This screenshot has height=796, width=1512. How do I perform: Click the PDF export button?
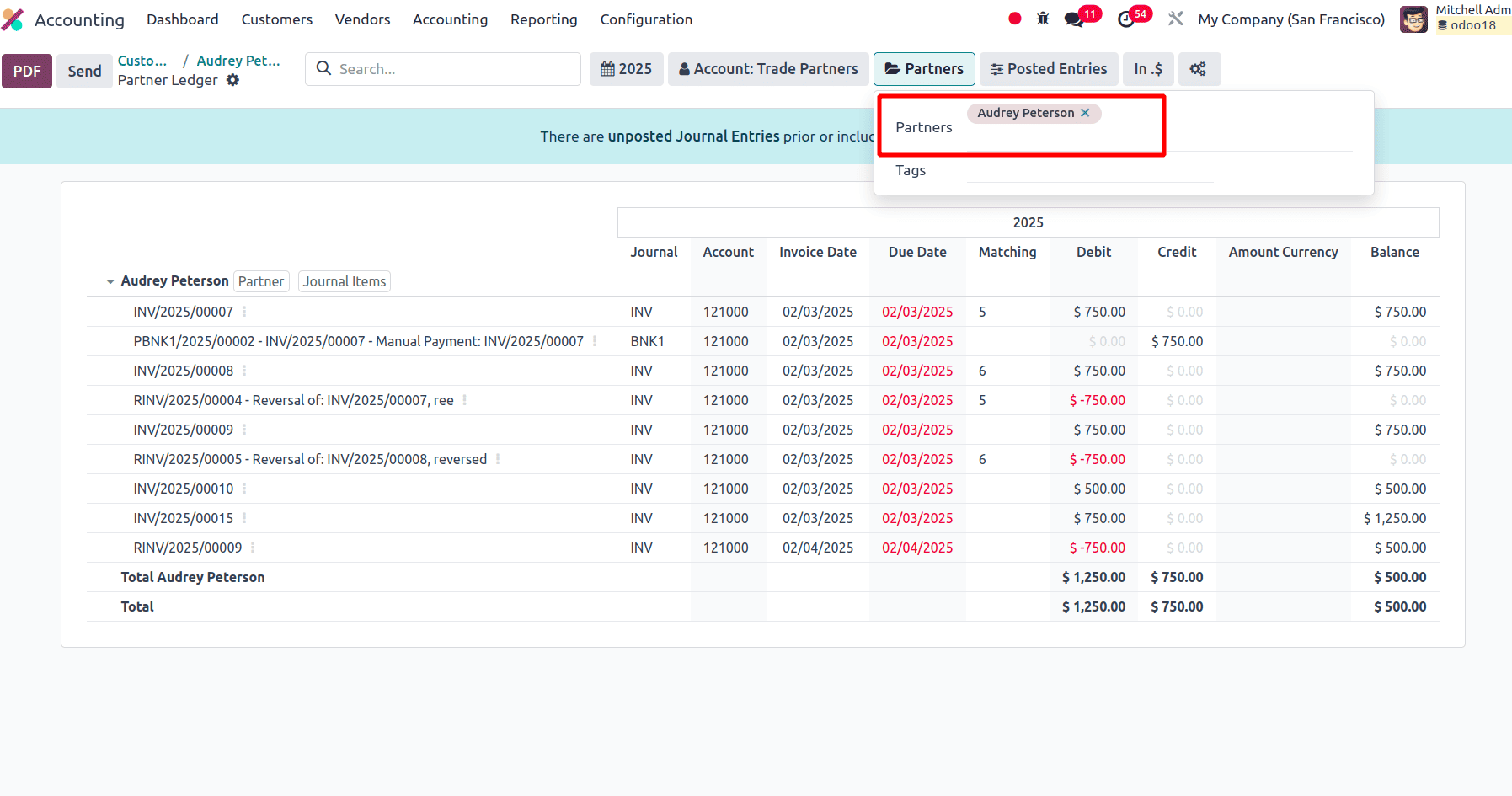point(27,72)
